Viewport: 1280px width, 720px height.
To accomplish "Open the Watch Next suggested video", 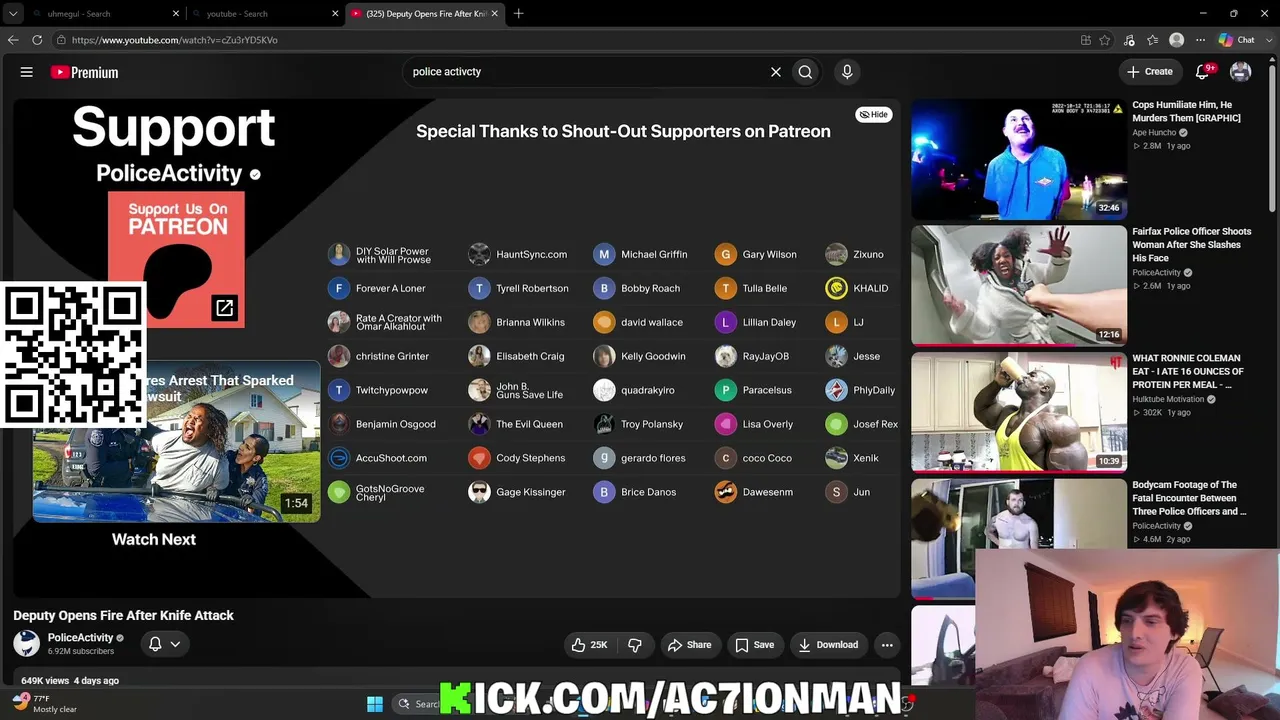I will pos(176,441).
